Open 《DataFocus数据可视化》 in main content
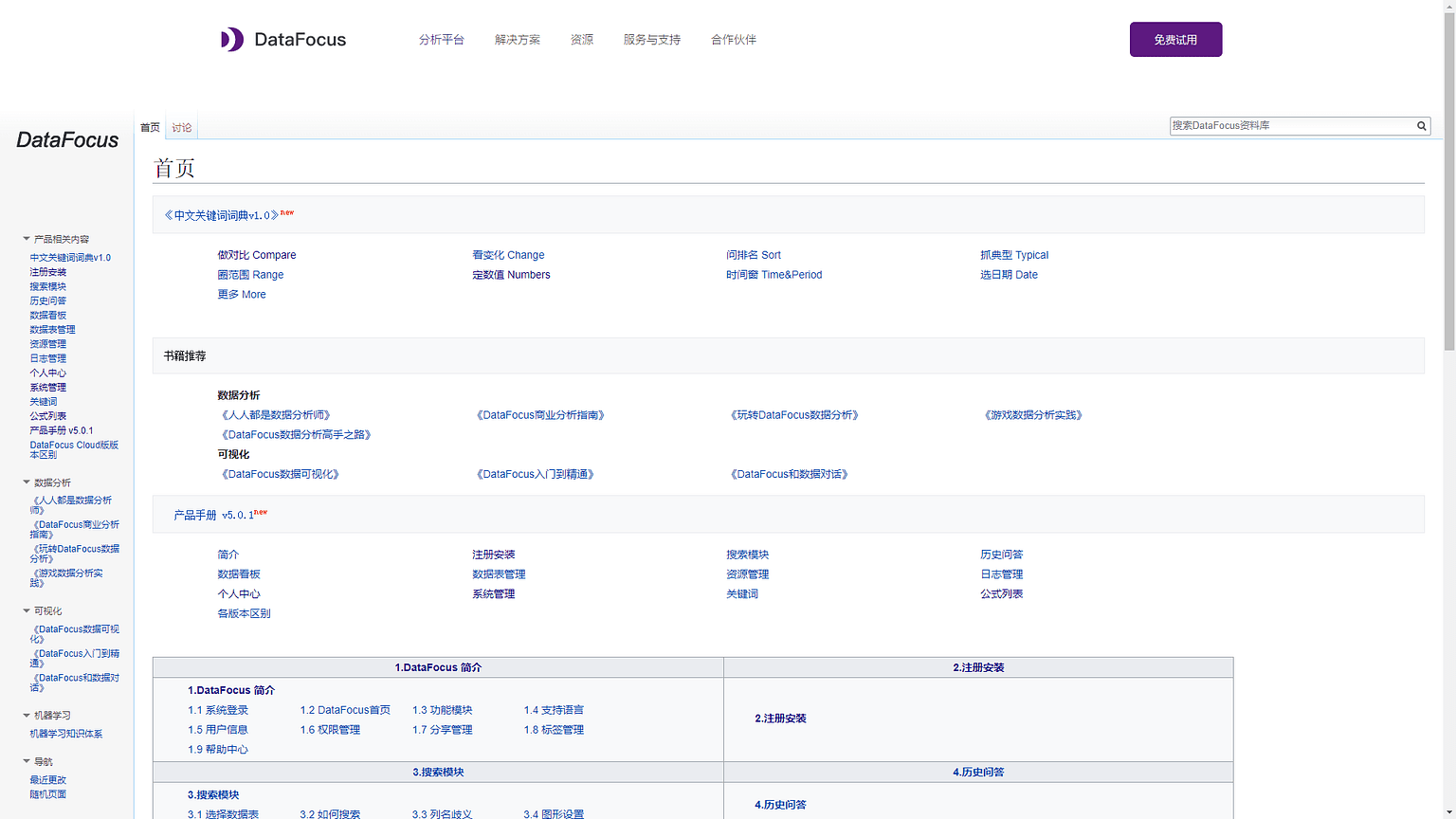1456x819 pixels. [x=280, y=474]
